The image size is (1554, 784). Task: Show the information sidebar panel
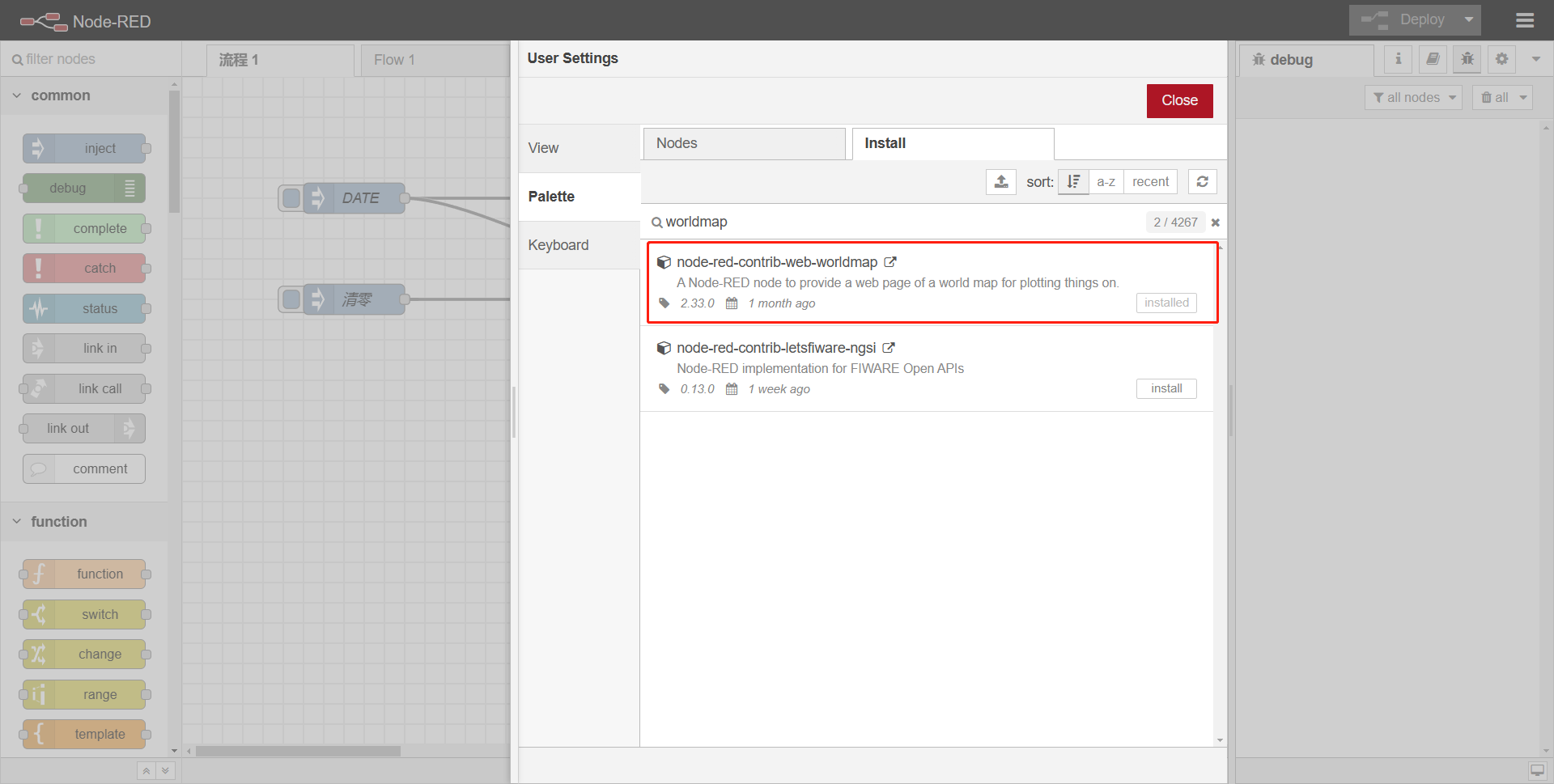tap(1398, 59)
